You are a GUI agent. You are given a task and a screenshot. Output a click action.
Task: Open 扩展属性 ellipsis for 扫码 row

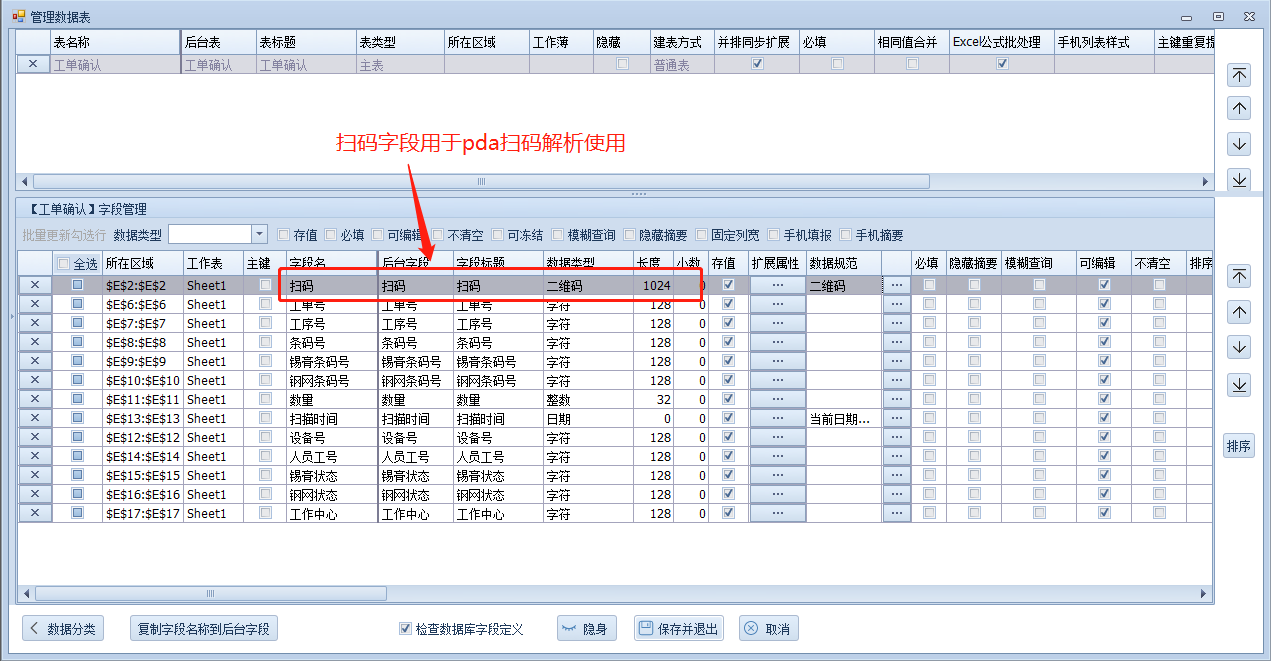pyautogui.click(x=777, y=285)
